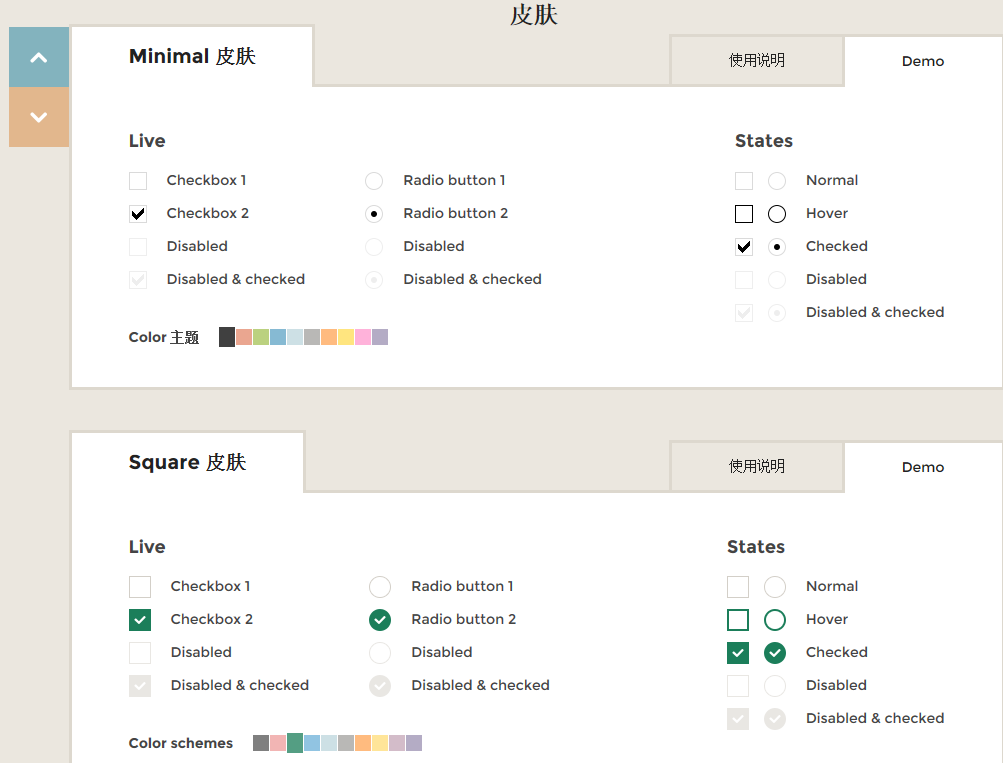The height and width of the screenshot is (763, 1003).
Task: Choose light aero swatch in Square Color schemes
Action: pyautogui.click(x=329, y=743)
